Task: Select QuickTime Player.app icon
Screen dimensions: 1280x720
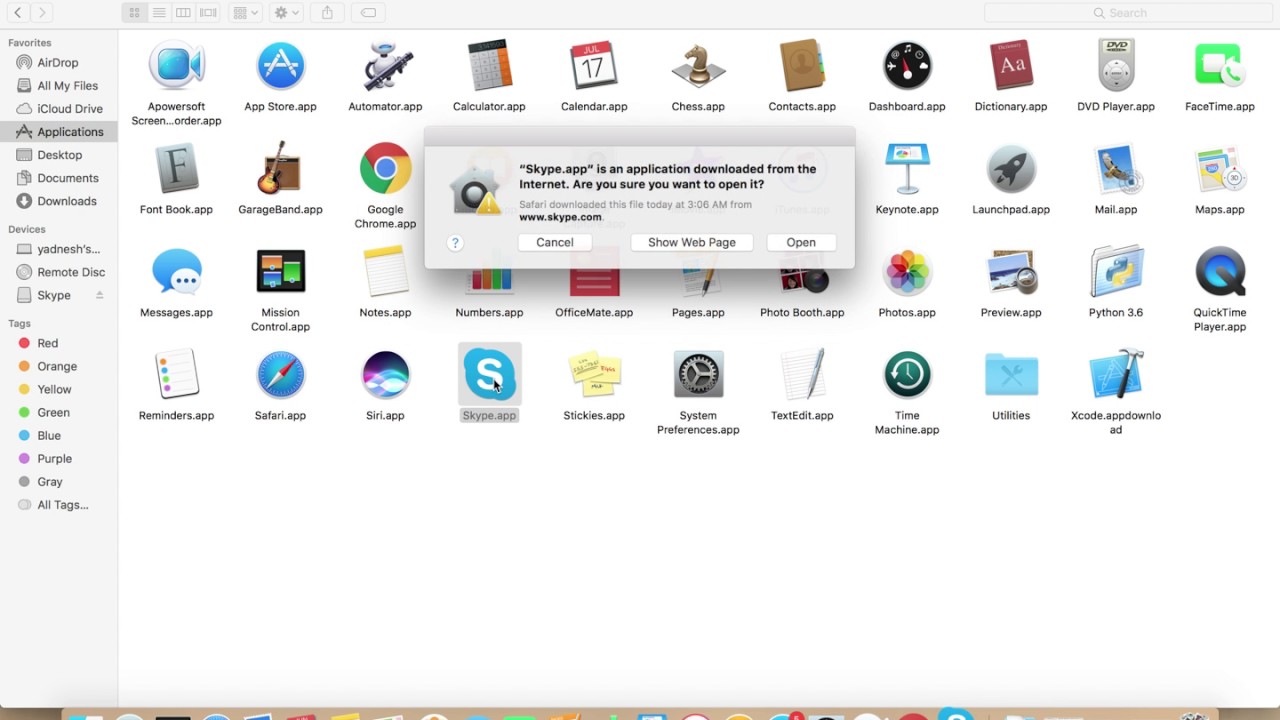Action: [1220, 272]
